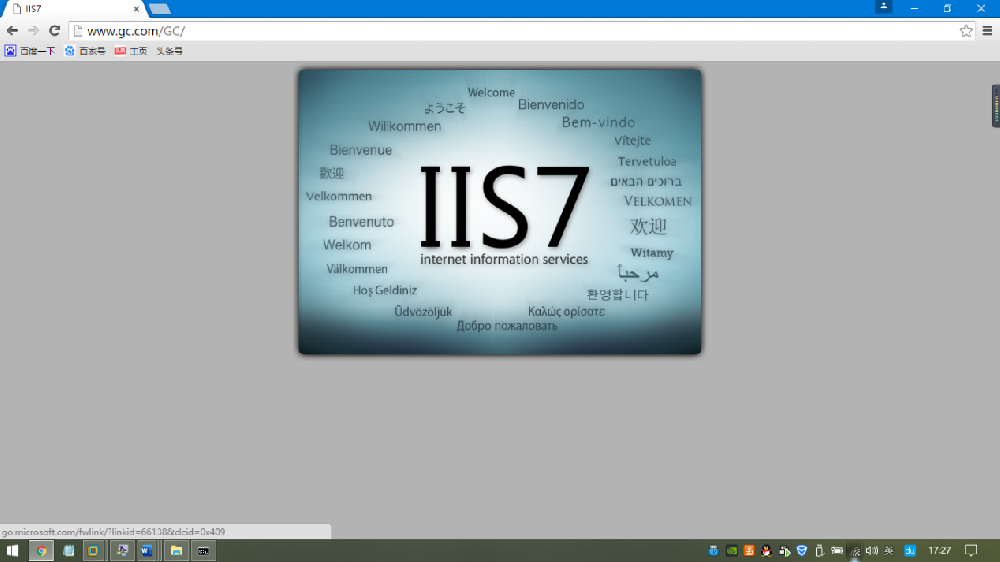This screenshot has width=1000, height=562.
Task: Click the Chrome taskbar icon
Action: click(41, 551)
